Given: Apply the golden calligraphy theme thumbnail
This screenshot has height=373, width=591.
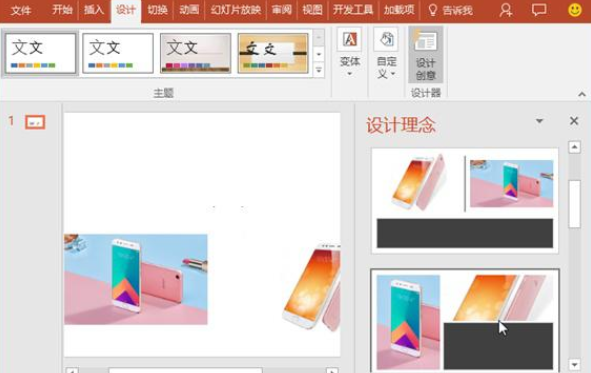Looking at the screenshot, I should coord(273,53).
